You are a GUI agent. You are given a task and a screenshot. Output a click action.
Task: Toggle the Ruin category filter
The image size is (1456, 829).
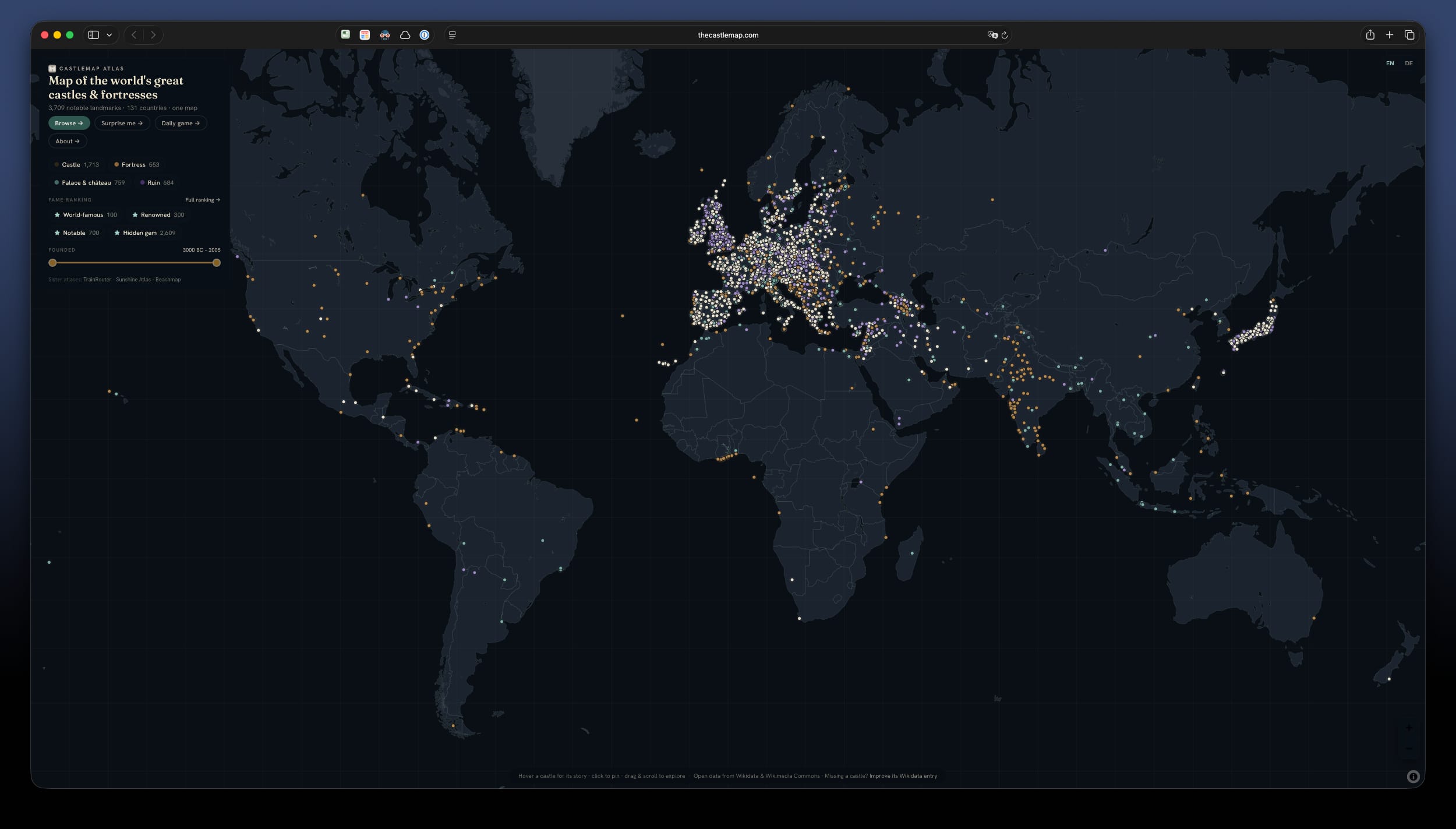coord(157,183)
